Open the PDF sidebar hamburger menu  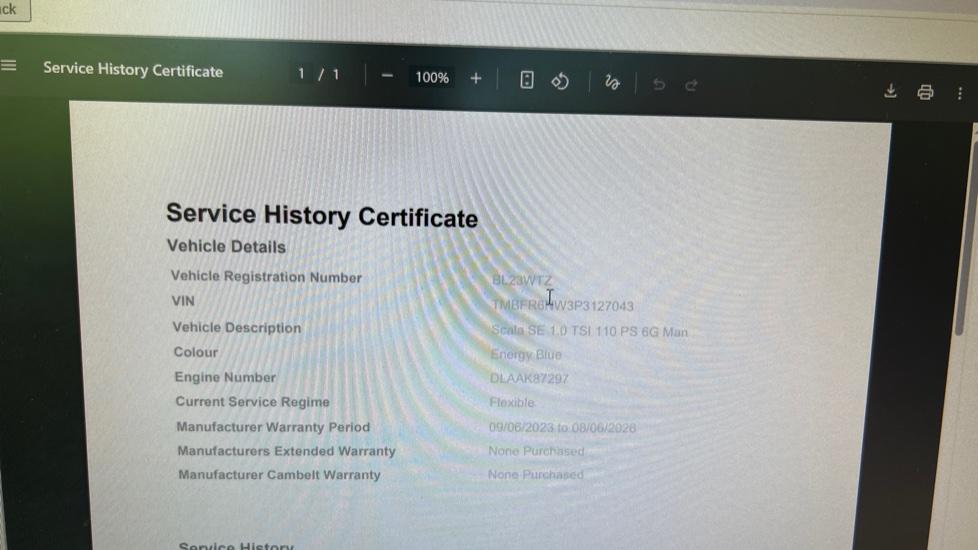(9, 66)
